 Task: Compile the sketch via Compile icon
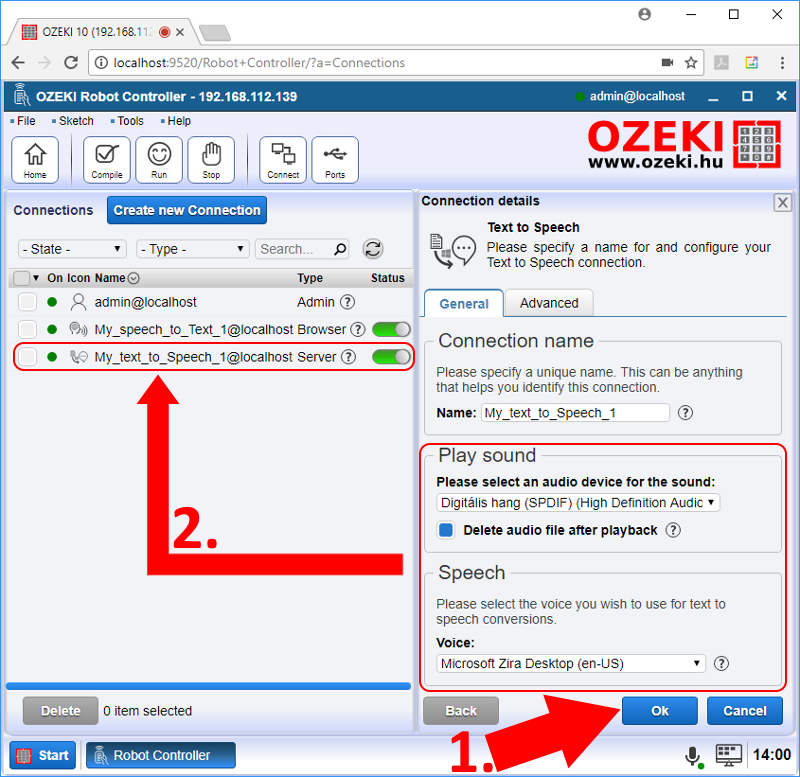tap(107, 160)
